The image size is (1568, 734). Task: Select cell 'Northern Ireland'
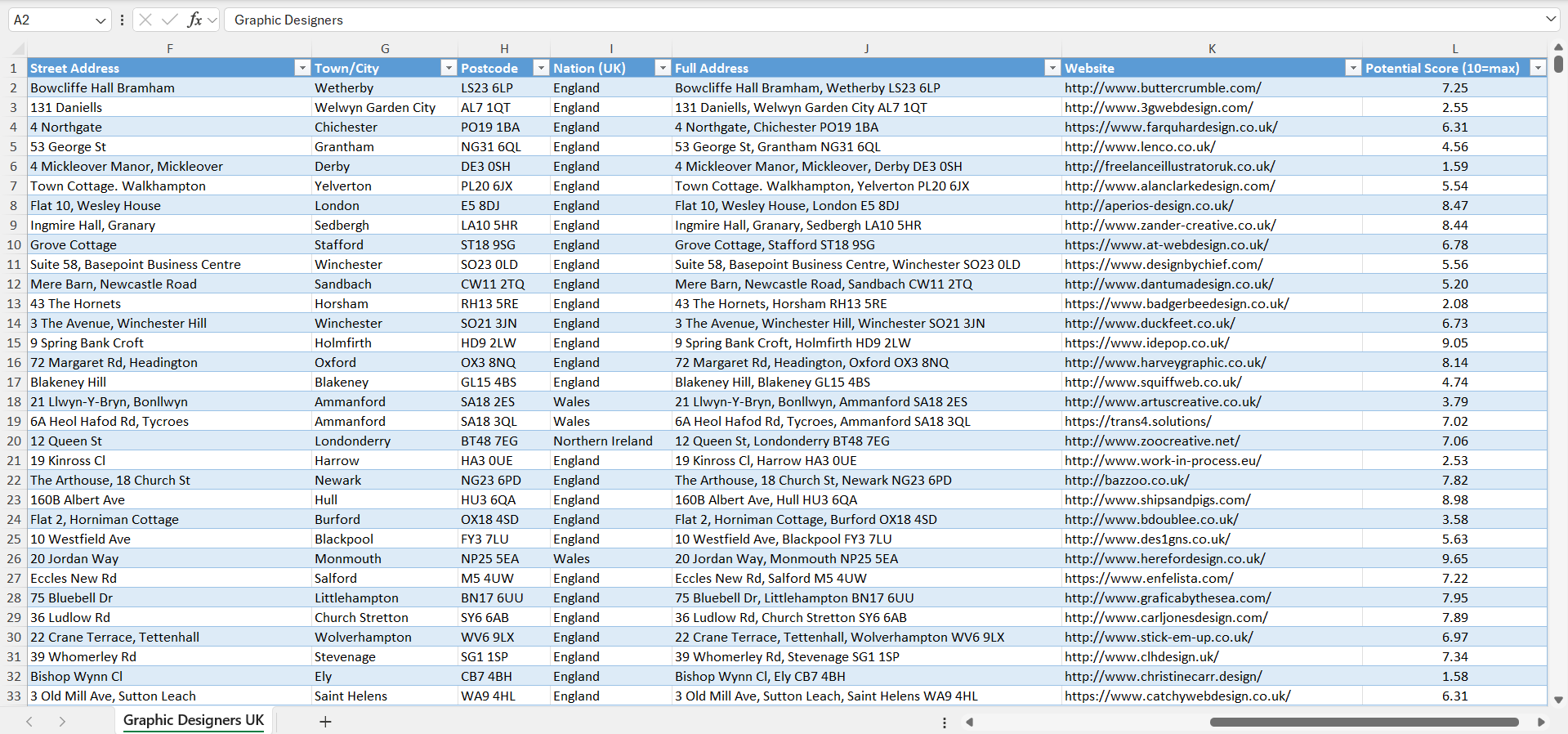610,441
